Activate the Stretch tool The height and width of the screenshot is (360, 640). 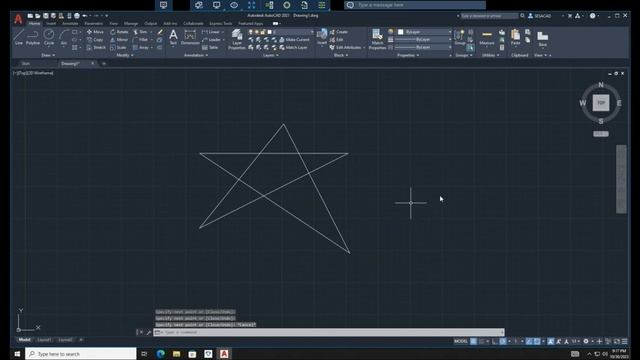click(x=96, y=47)
